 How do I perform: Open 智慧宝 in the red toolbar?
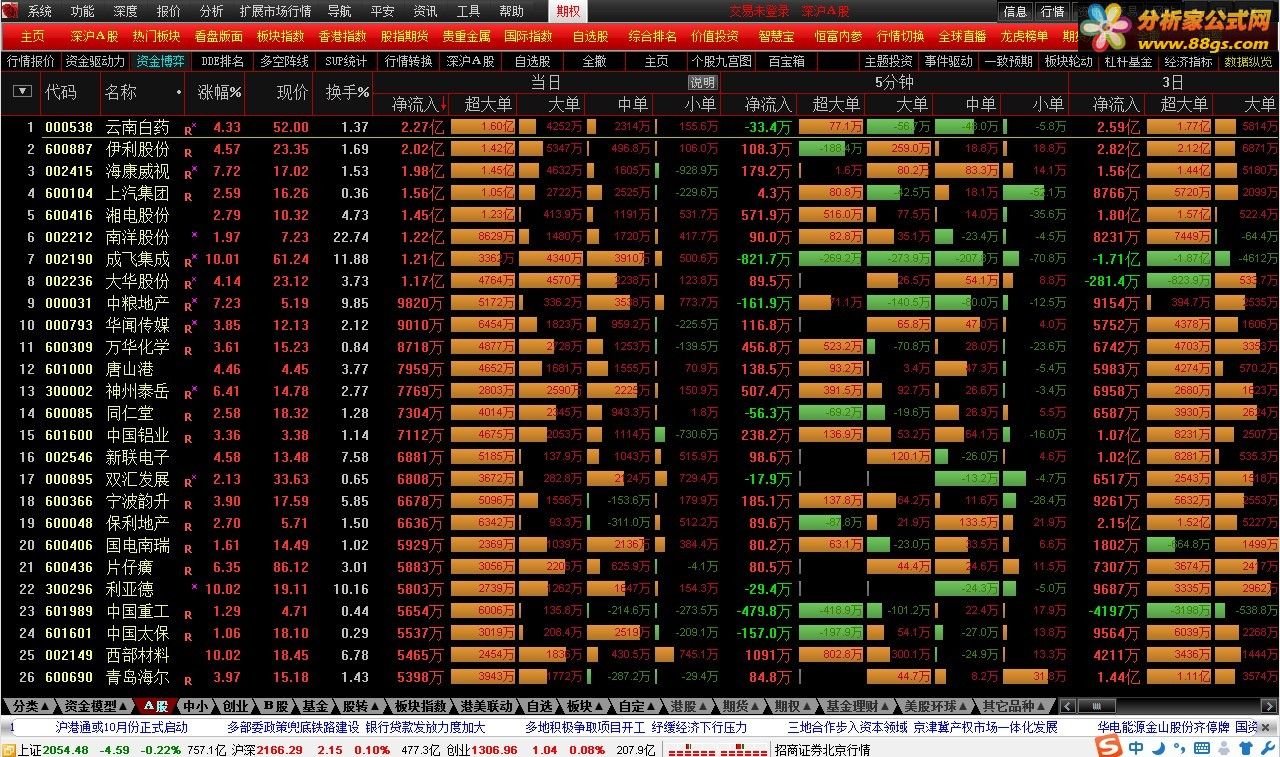(x=776, y=36)
